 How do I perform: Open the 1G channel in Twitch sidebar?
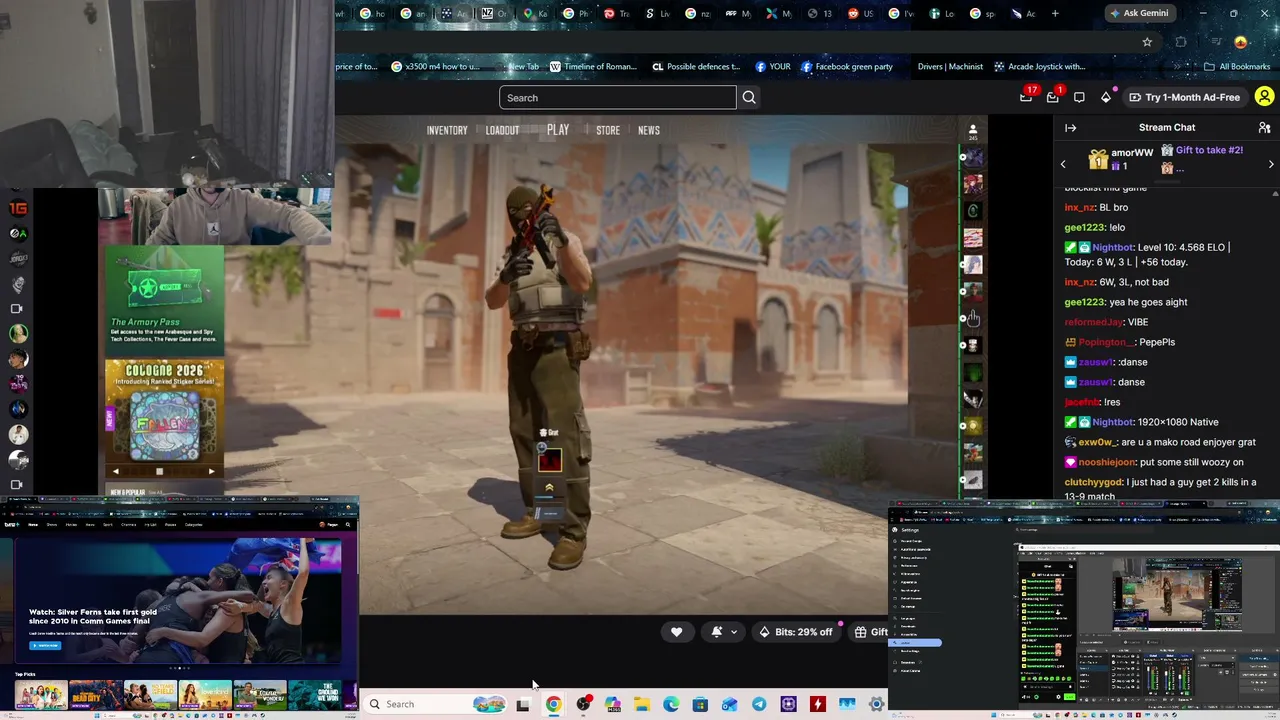(x=18, y=208)
